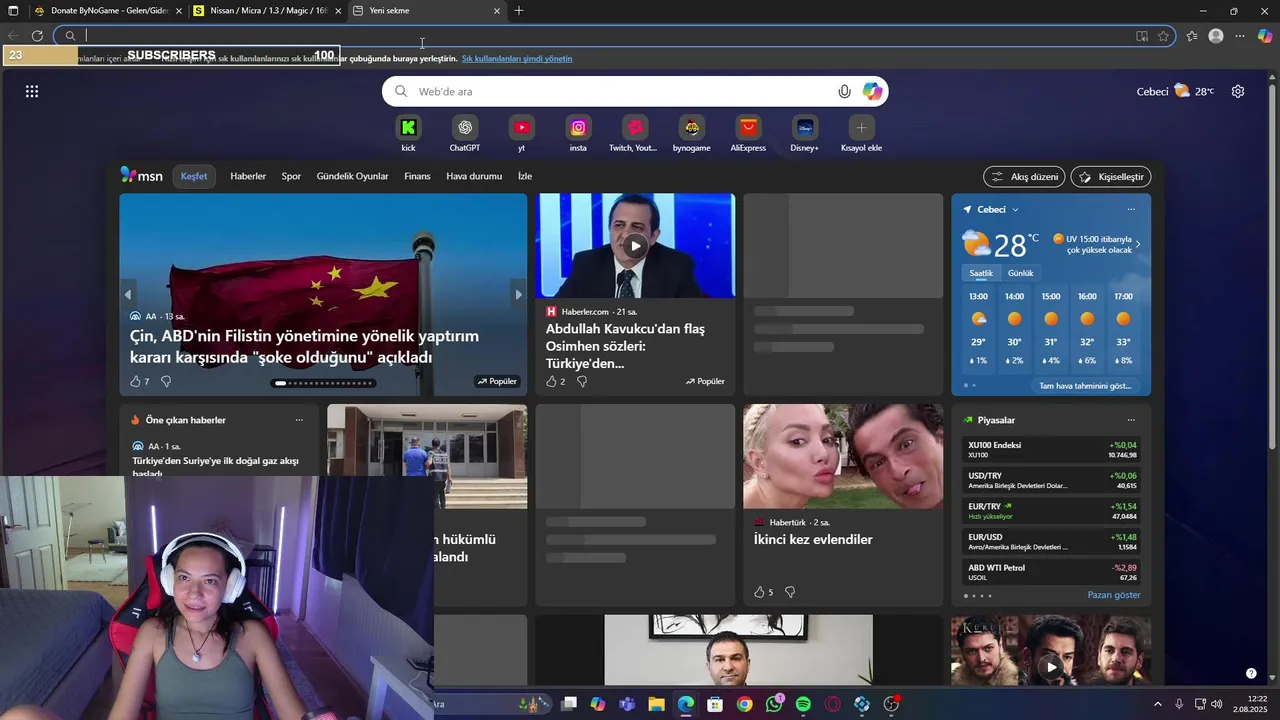Select the Gündelik Oyunlar tab
This screenshot has width=1280, height=720.
point(352,176)
